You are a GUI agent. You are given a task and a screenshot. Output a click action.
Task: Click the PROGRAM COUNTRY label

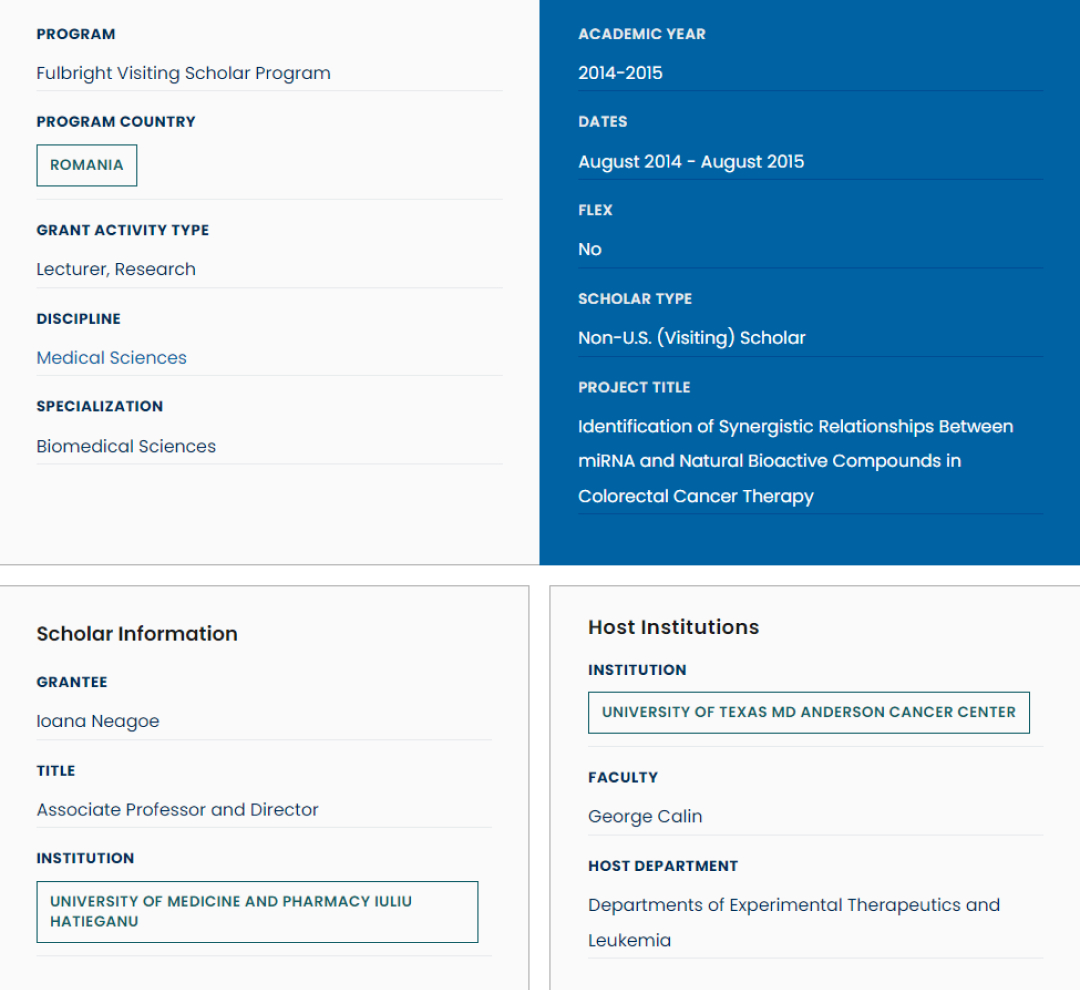coord(116,122)
